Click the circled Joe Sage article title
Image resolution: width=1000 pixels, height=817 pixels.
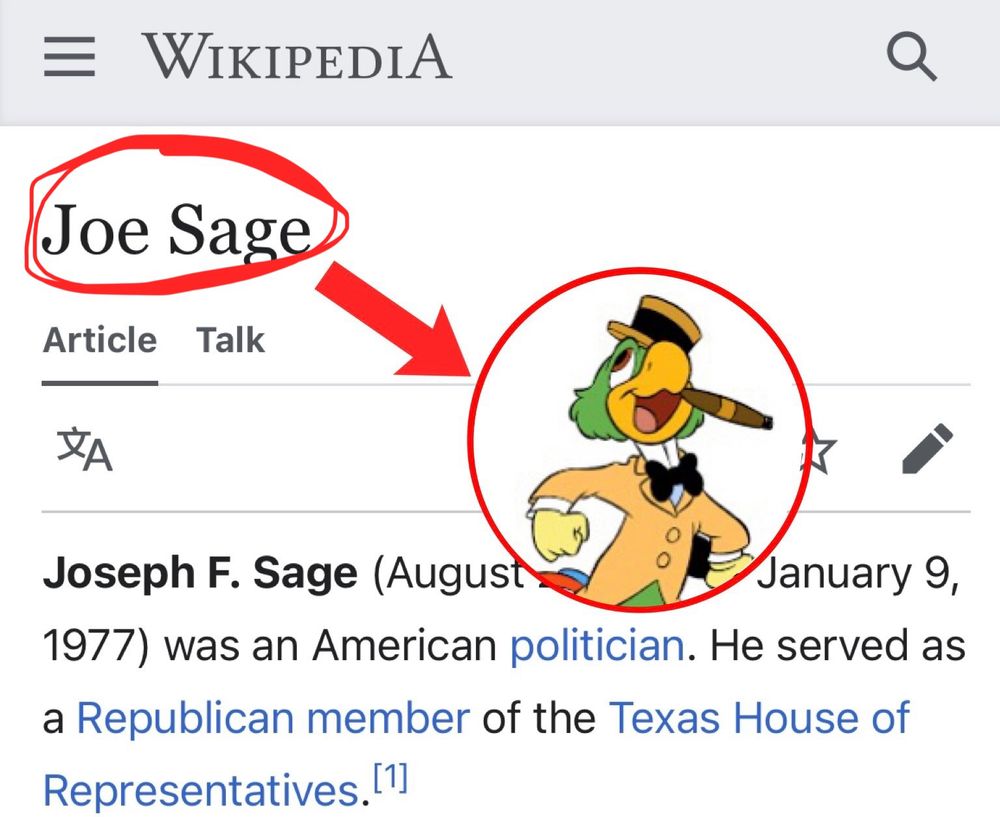180,228
